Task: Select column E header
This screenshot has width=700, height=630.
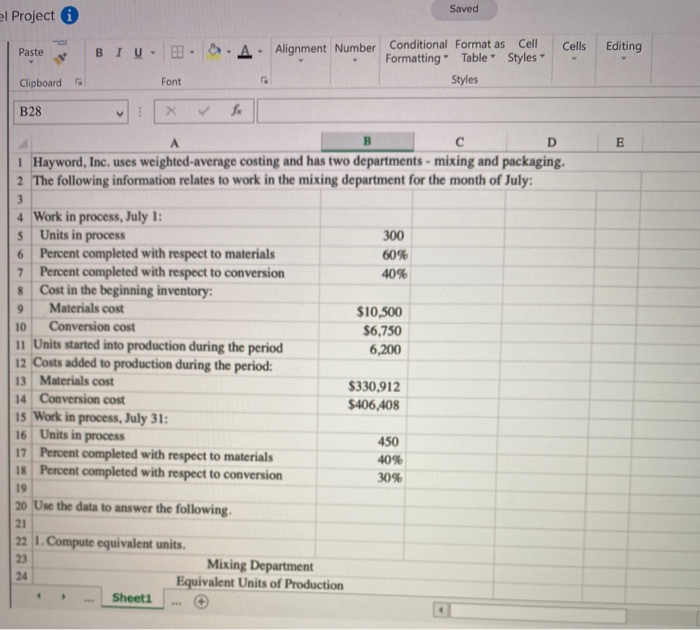Action: (x=620, y=142)
